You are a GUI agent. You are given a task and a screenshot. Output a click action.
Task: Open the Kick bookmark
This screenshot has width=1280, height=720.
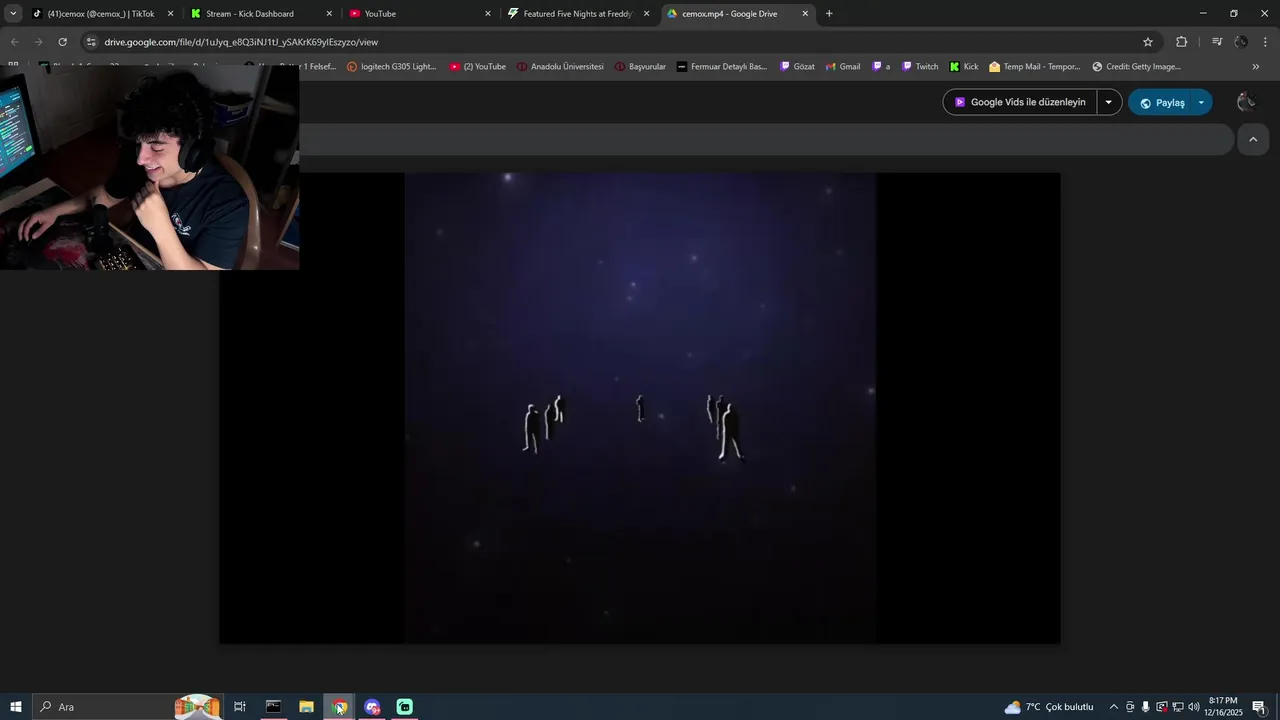[964, 67]
